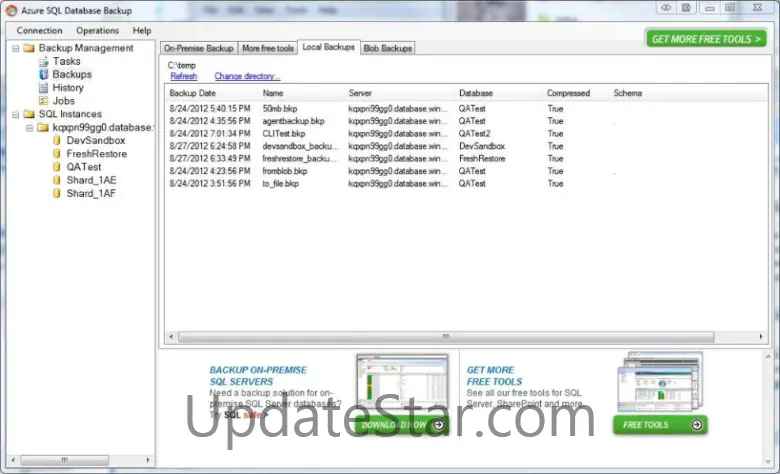780x474 pixels.
Task: Click GET MORE FREE TOOLS button
Action: [706, 39]
